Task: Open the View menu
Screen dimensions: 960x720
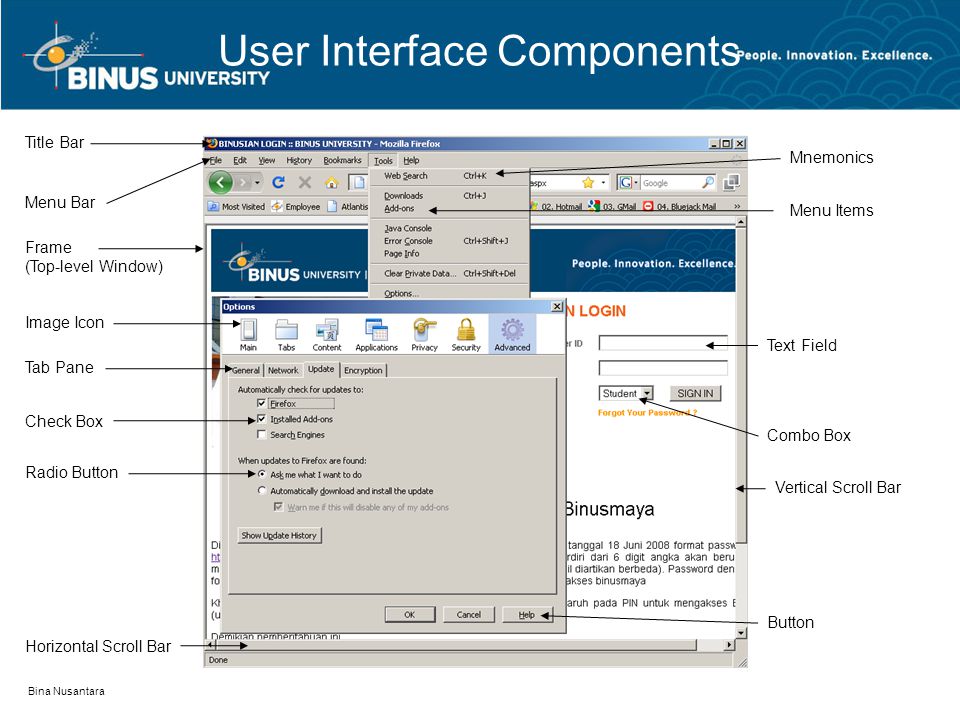Action: click(x=266, y=160)
